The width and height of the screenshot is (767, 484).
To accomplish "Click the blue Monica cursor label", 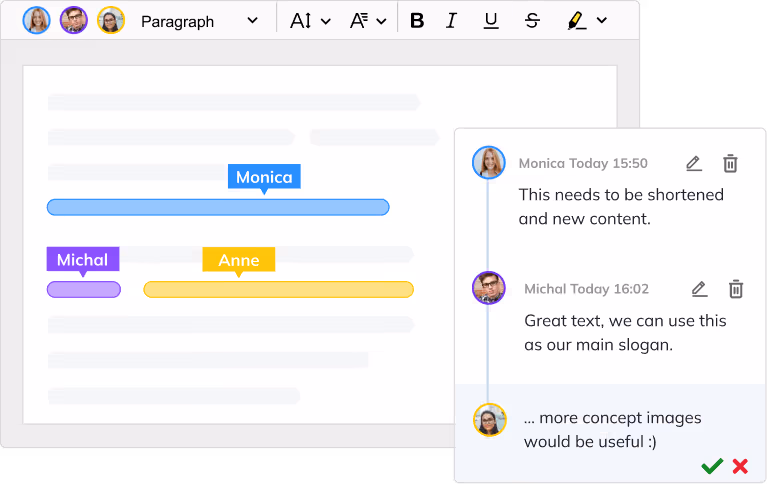I will (x=264, y=177).
